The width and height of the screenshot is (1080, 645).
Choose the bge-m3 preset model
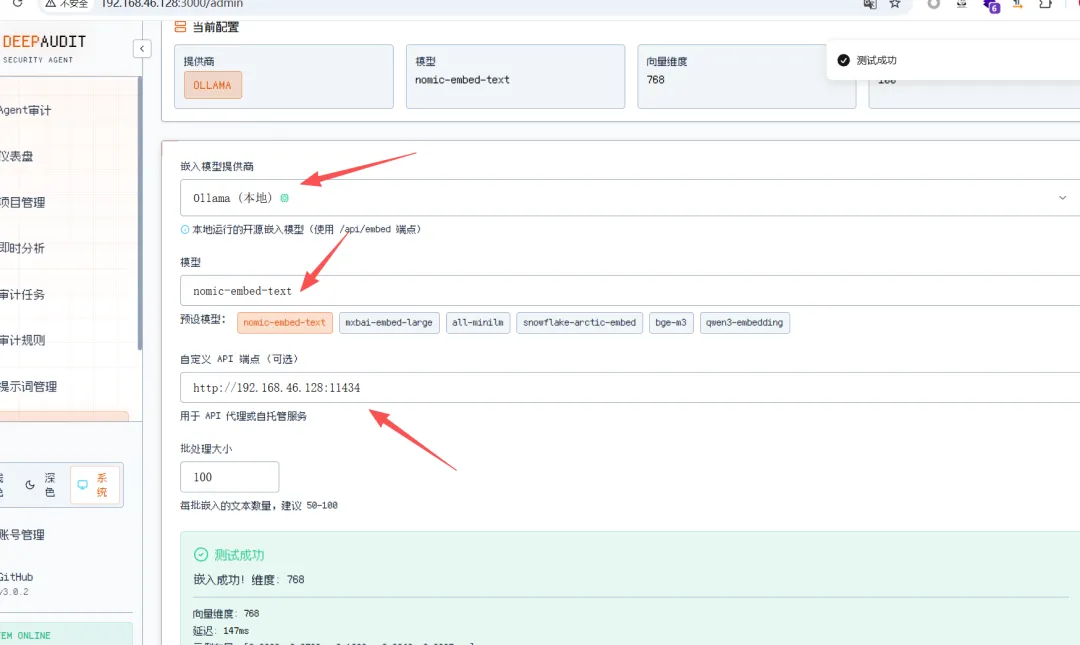pyautogui.click(x=671, y=322)
